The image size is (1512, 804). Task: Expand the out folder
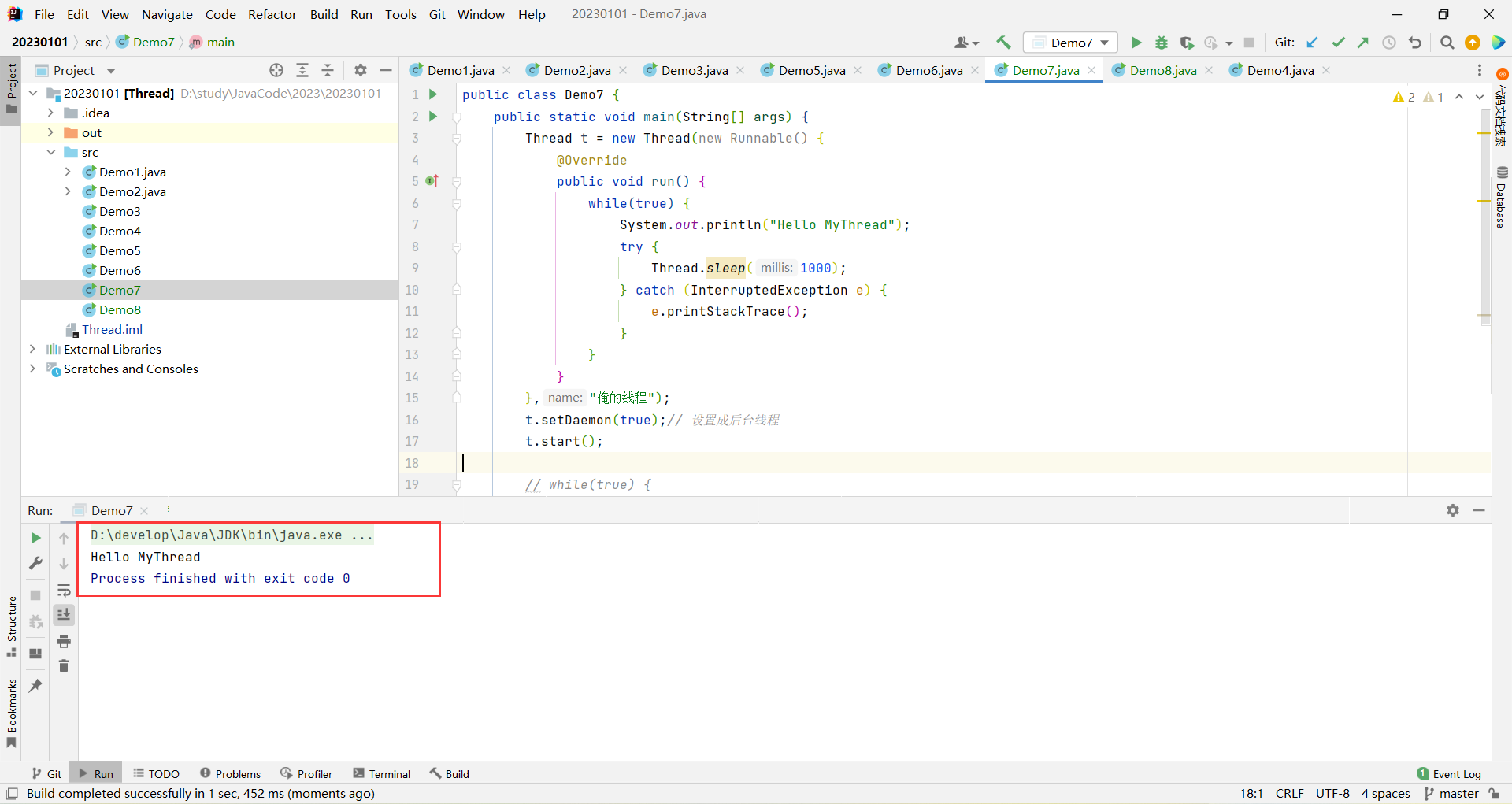click(50, 132)
